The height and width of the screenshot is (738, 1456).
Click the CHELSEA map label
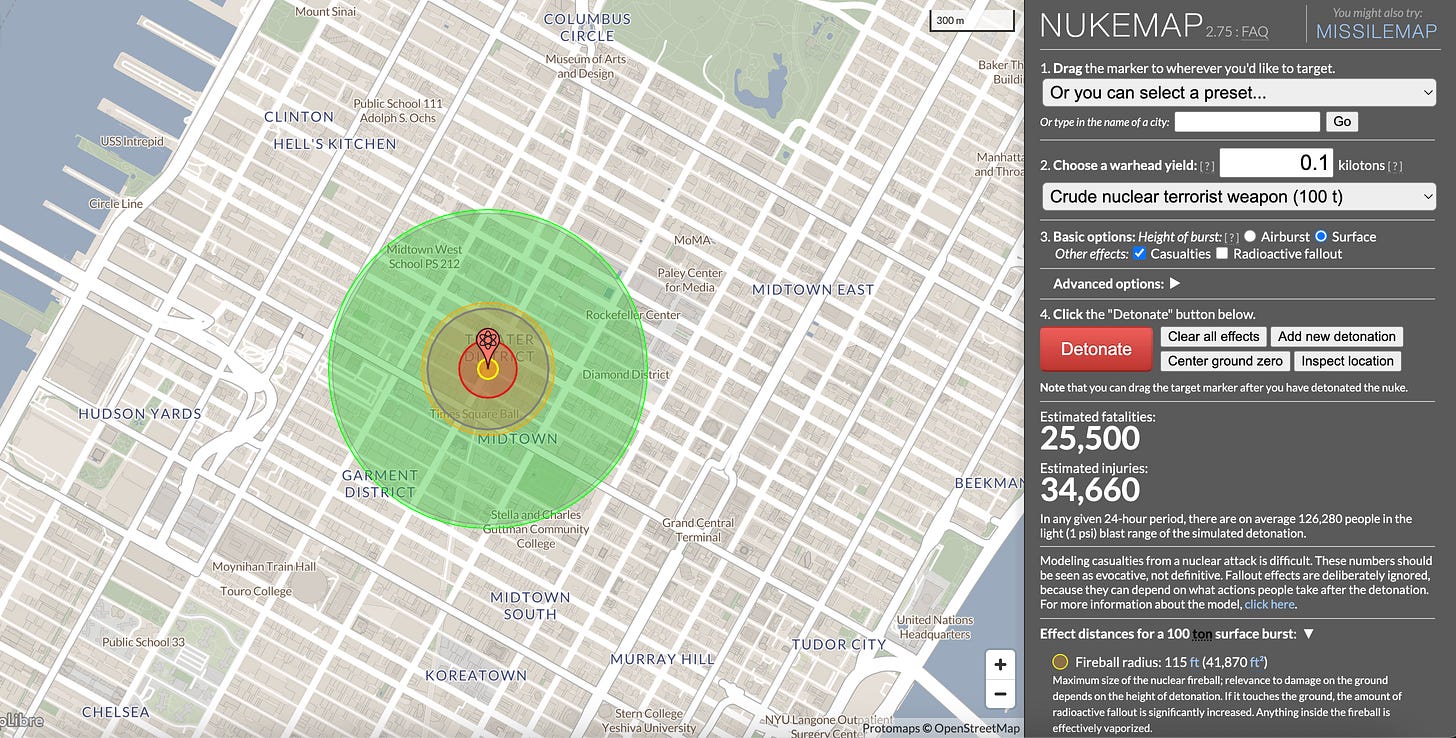(x=115, y=712)
